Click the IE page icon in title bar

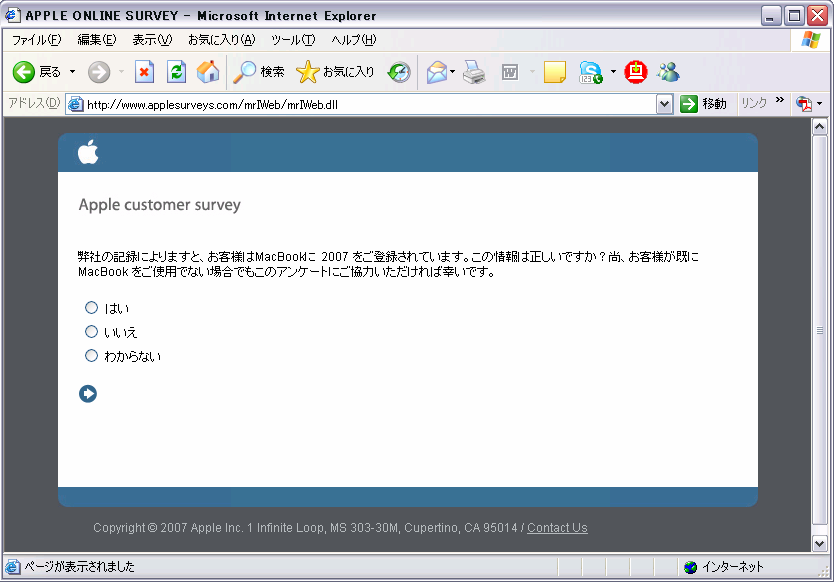(x=13, y=15)
